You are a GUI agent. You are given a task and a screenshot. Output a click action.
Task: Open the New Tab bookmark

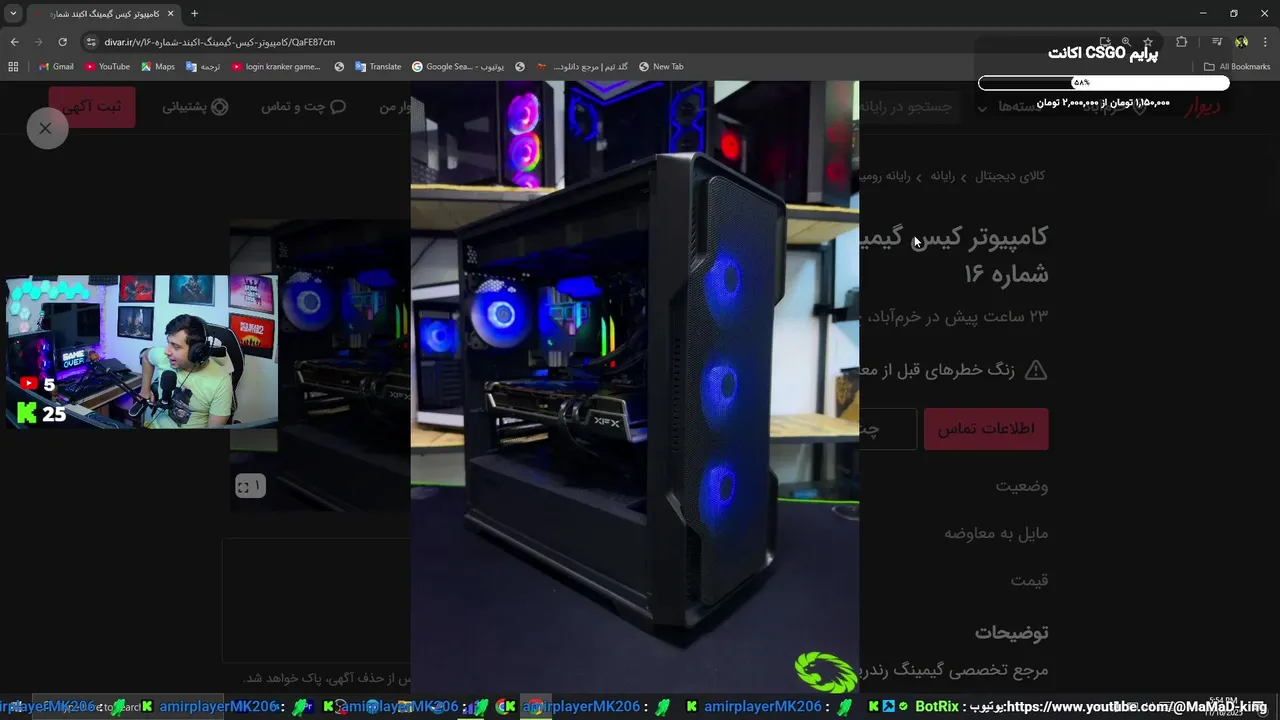661,67
